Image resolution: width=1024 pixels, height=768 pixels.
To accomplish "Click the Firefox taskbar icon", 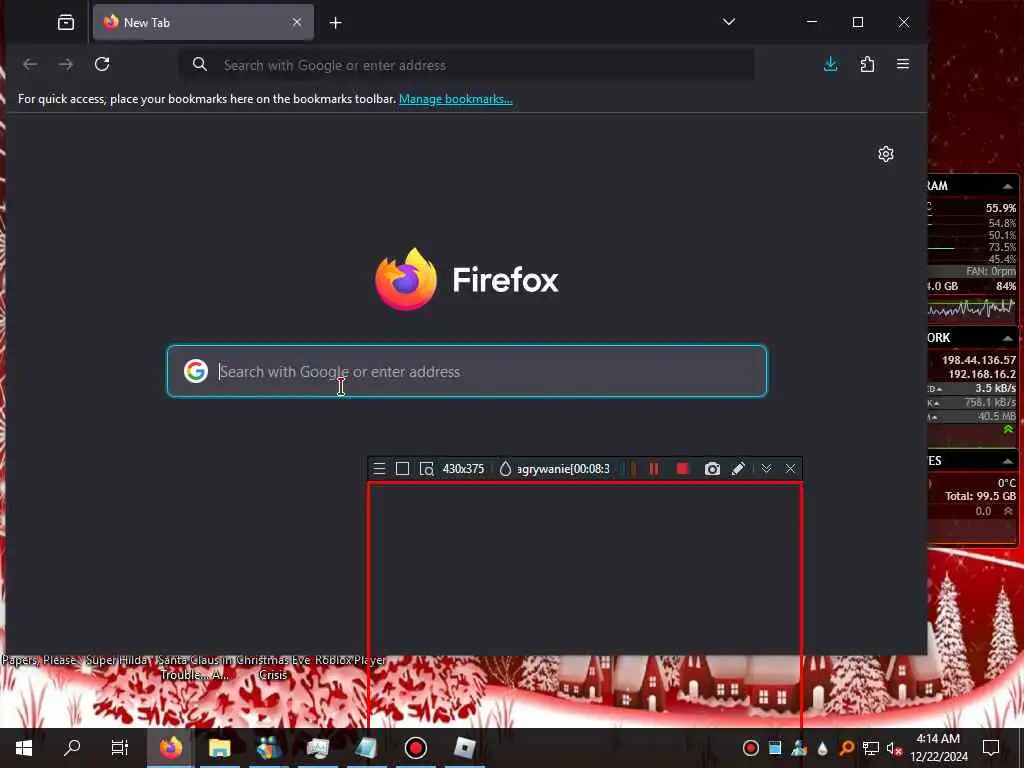I will point(171,748).
